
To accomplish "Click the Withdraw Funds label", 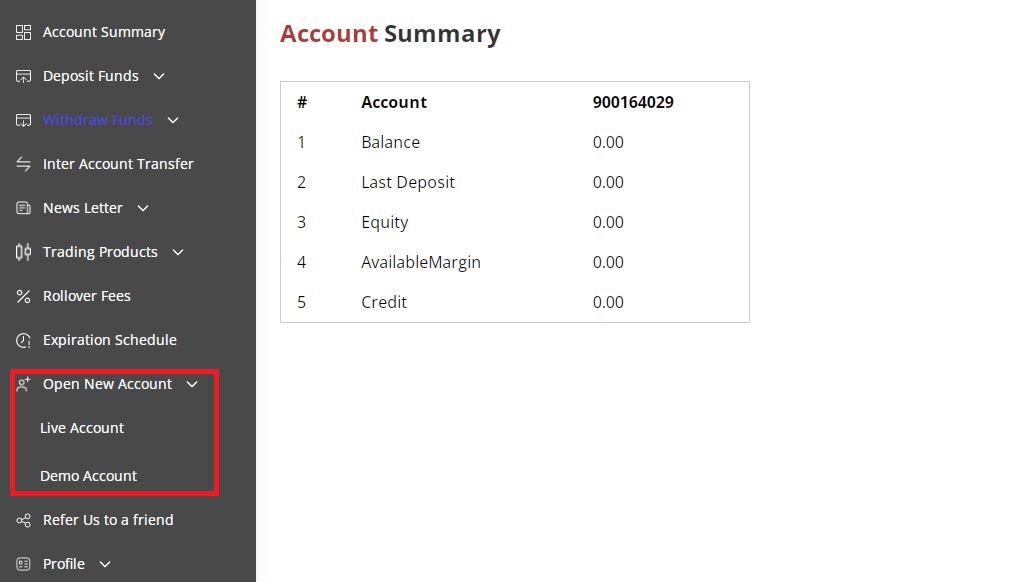I will point(97,120).
